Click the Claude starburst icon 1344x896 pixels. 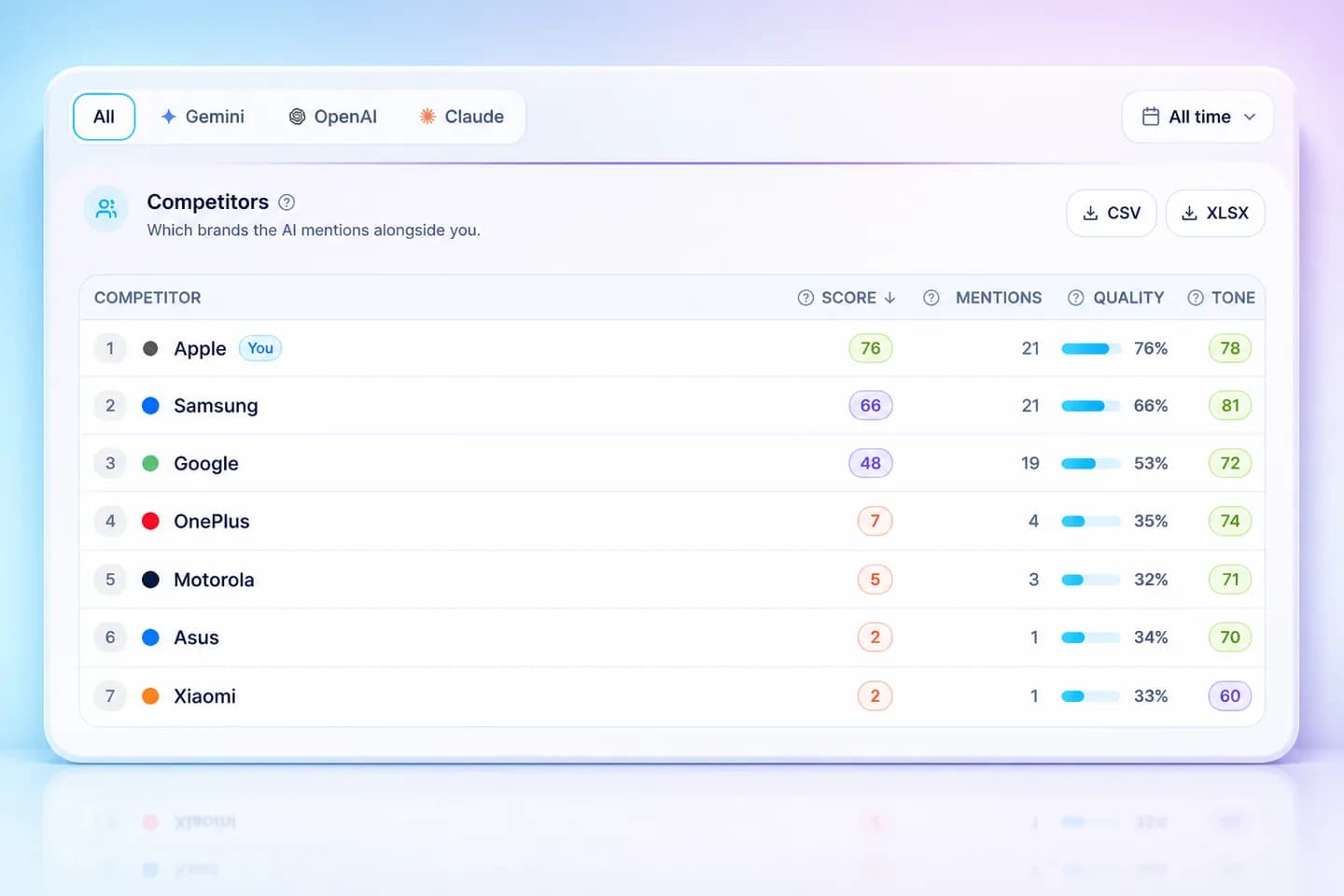427,117
